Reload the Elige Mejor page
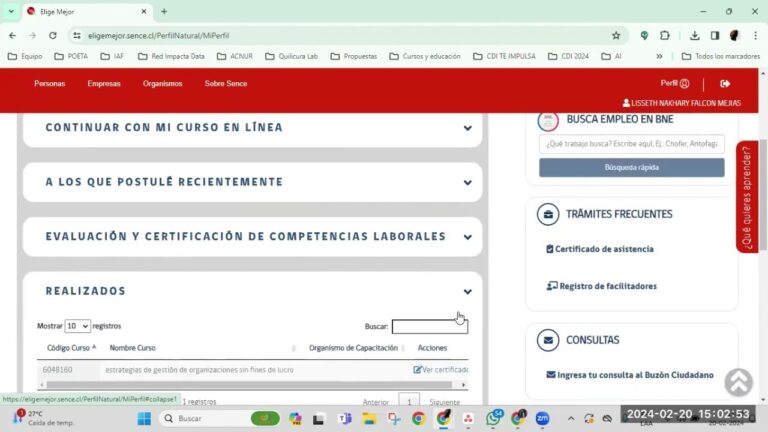Image resolution: width=768 pixels, height=432 pixels. point(53,35)
